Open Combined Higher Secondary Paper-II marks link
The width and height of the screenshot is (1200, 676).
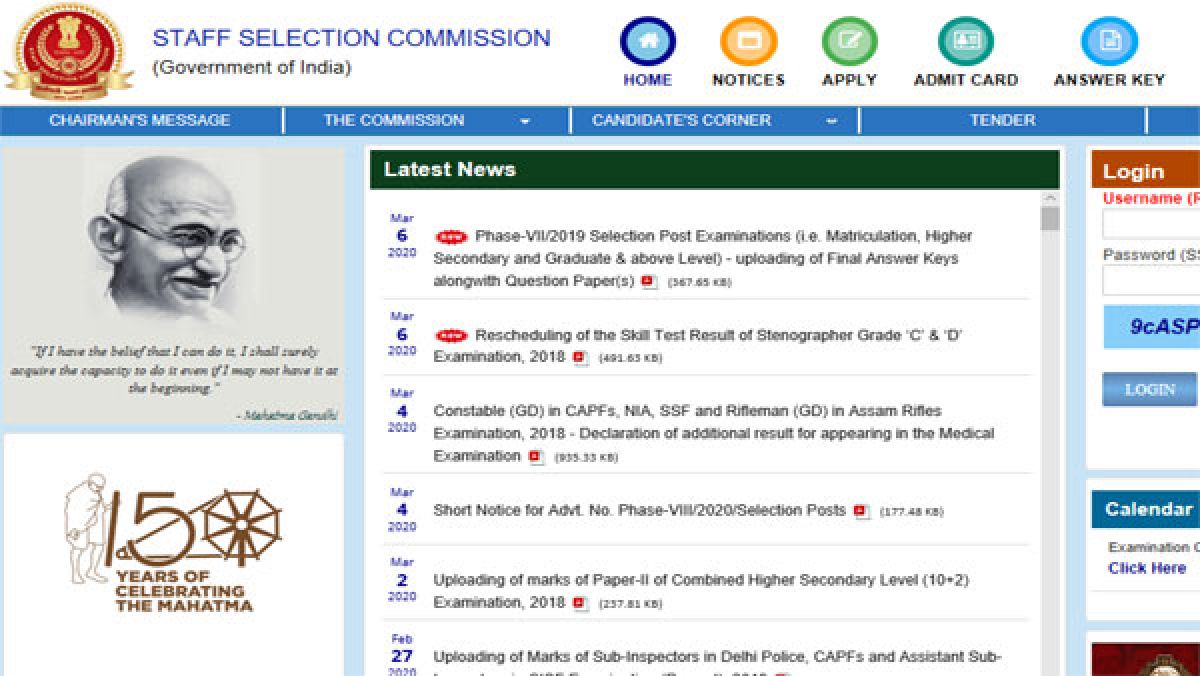[700, 580]
